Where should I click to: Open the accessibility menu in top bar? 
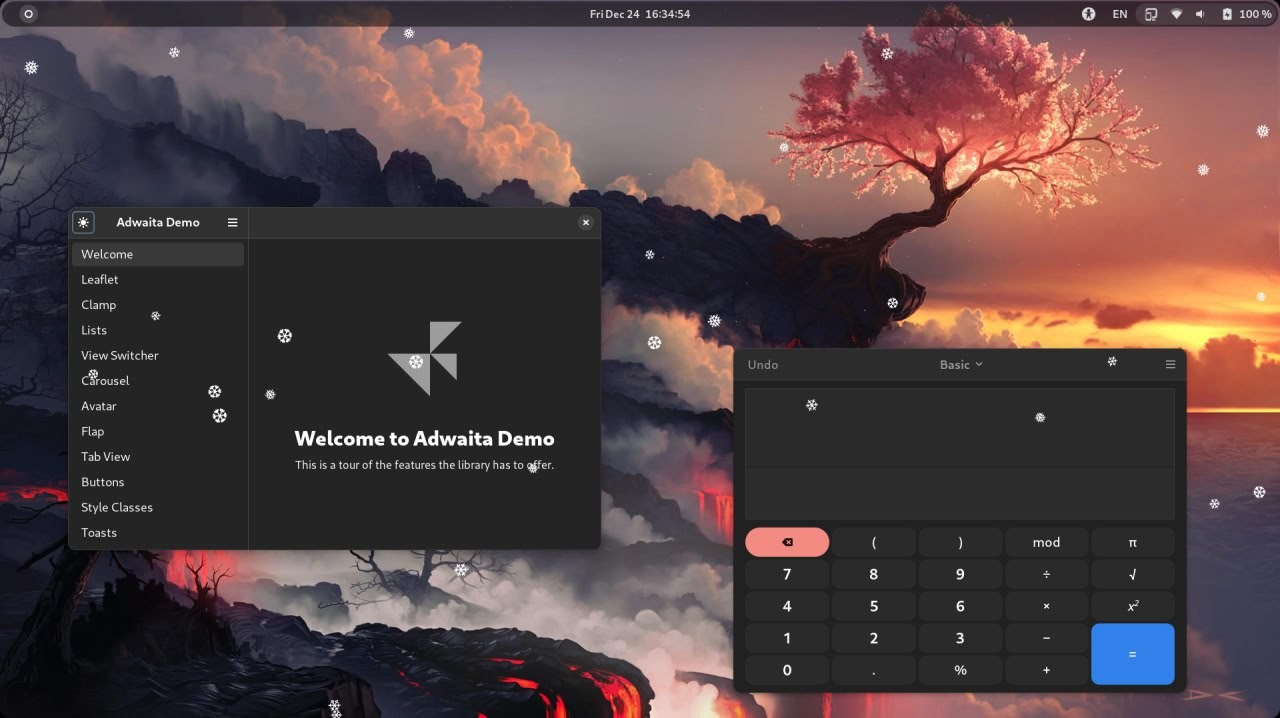pyautogui.click(x=1089, y=14)
